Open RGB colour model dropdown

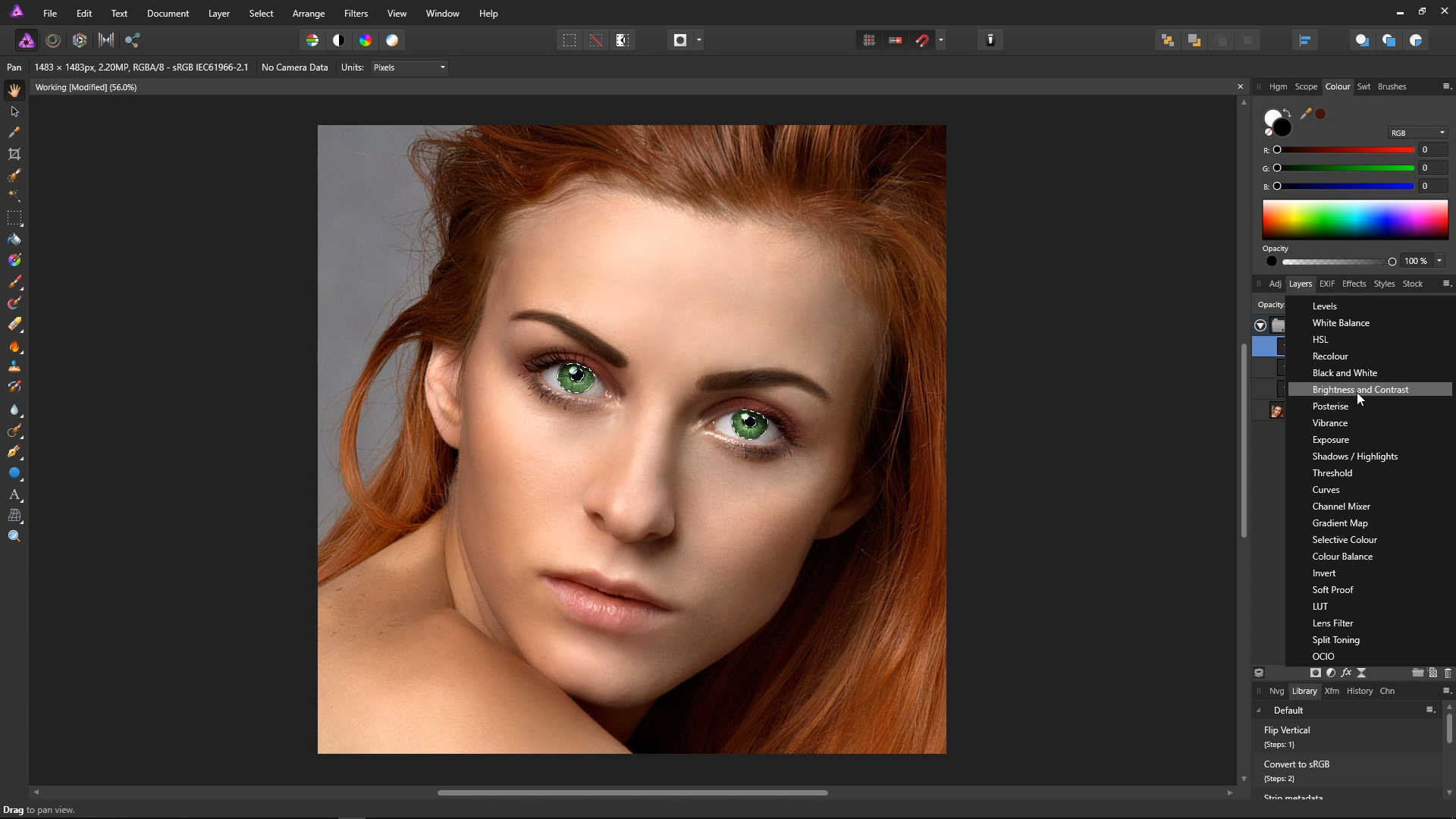coord(1417,133)
